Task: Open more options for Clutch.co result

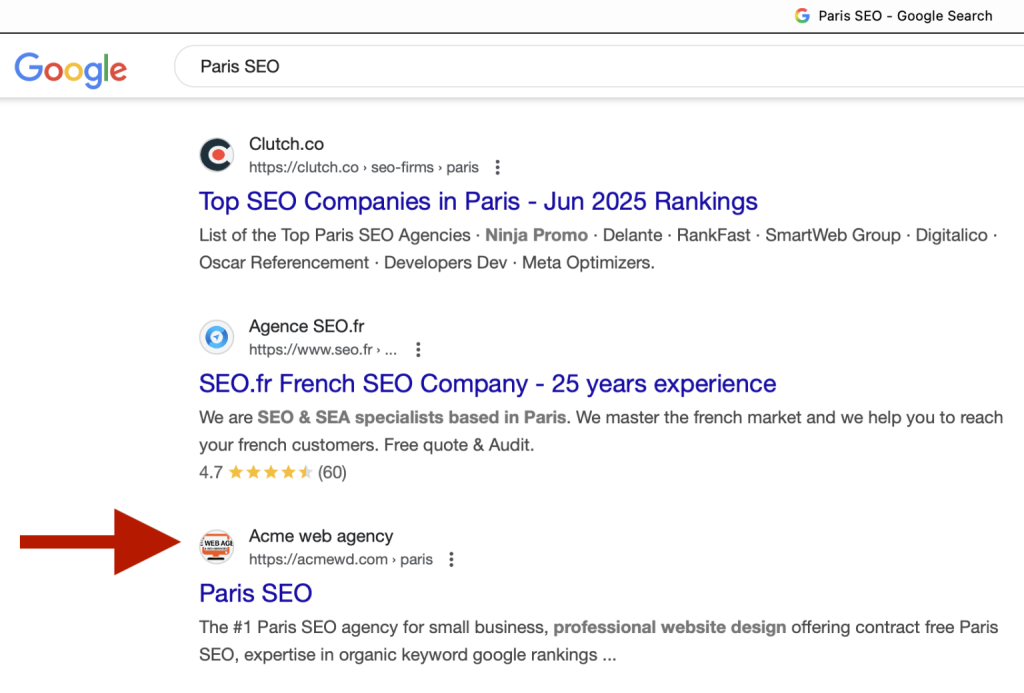Action: click(498, 167)
